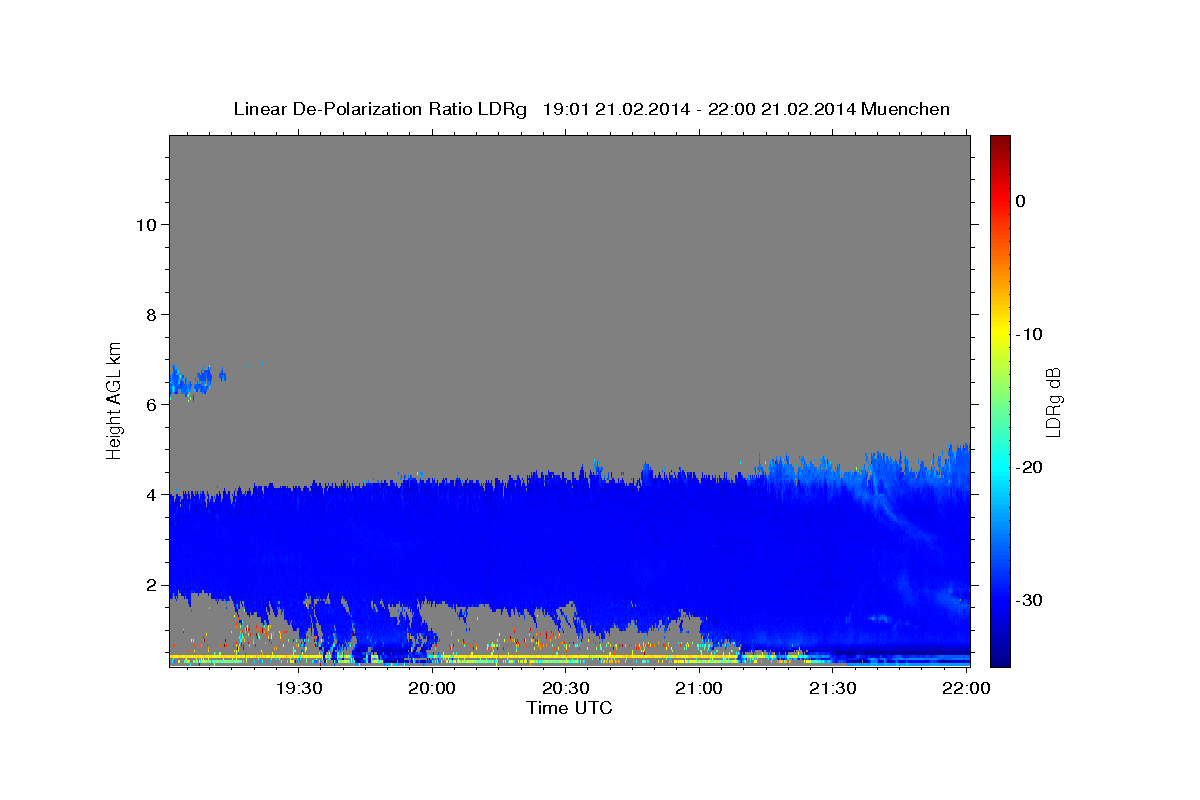Click the height axis label '4'
The height and width of the screenshot is (800, 1200).
(x=150, y=494)
